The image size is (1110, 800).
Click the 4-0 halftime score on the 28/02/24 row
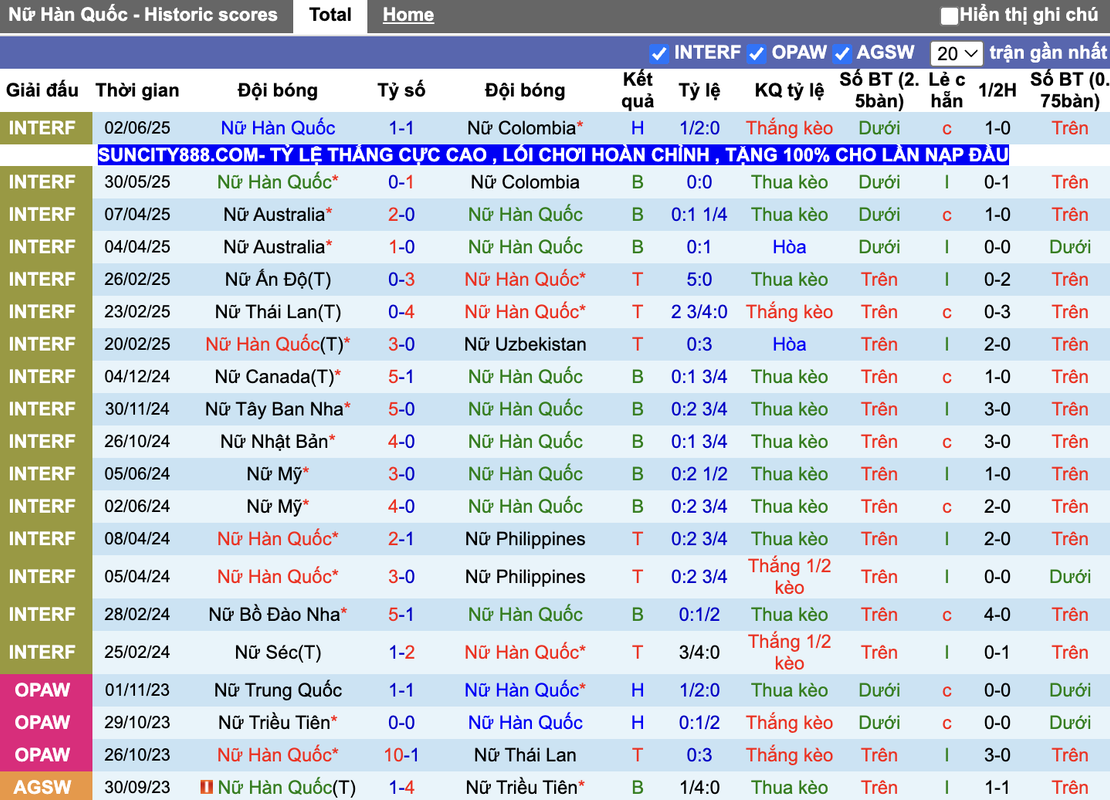pos(997,615)
